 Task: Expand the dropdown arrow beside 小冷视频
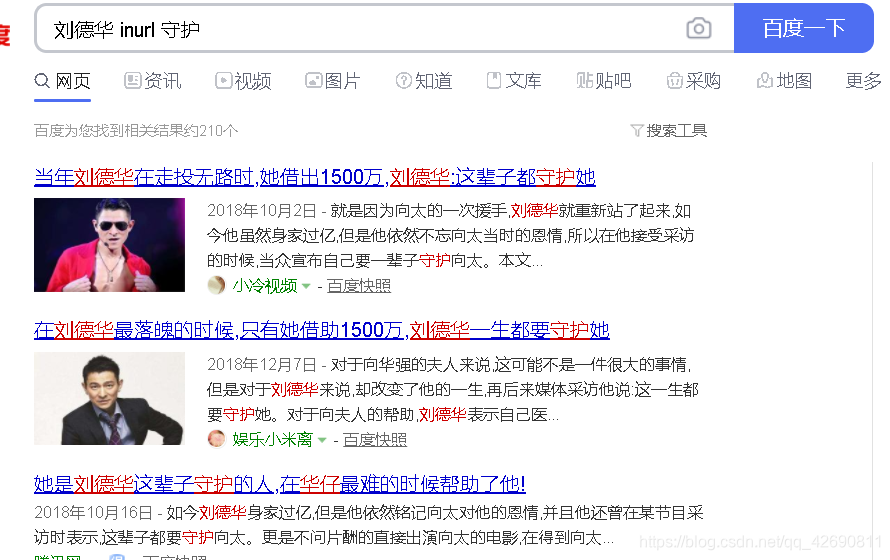pyautogui.click(x=306, y=286)
